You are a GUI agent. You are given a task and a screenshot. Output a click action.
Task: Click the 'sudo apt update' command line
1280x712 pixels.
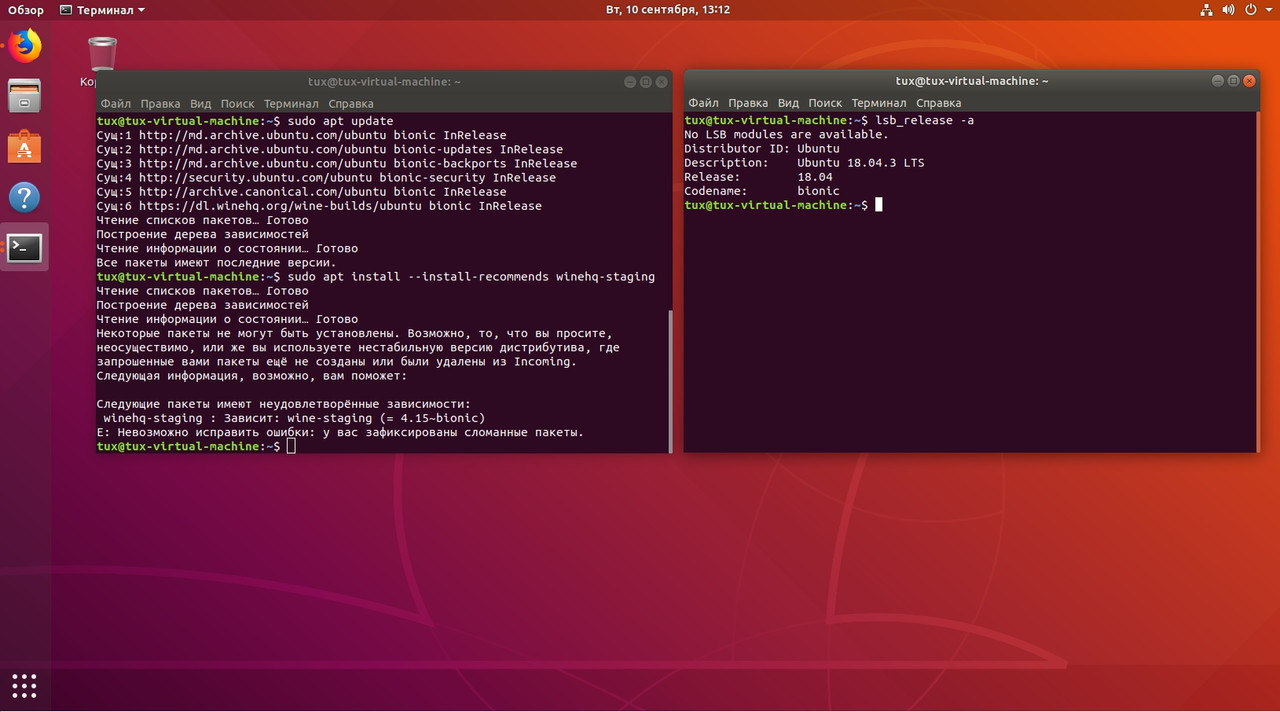pos(245,121)
